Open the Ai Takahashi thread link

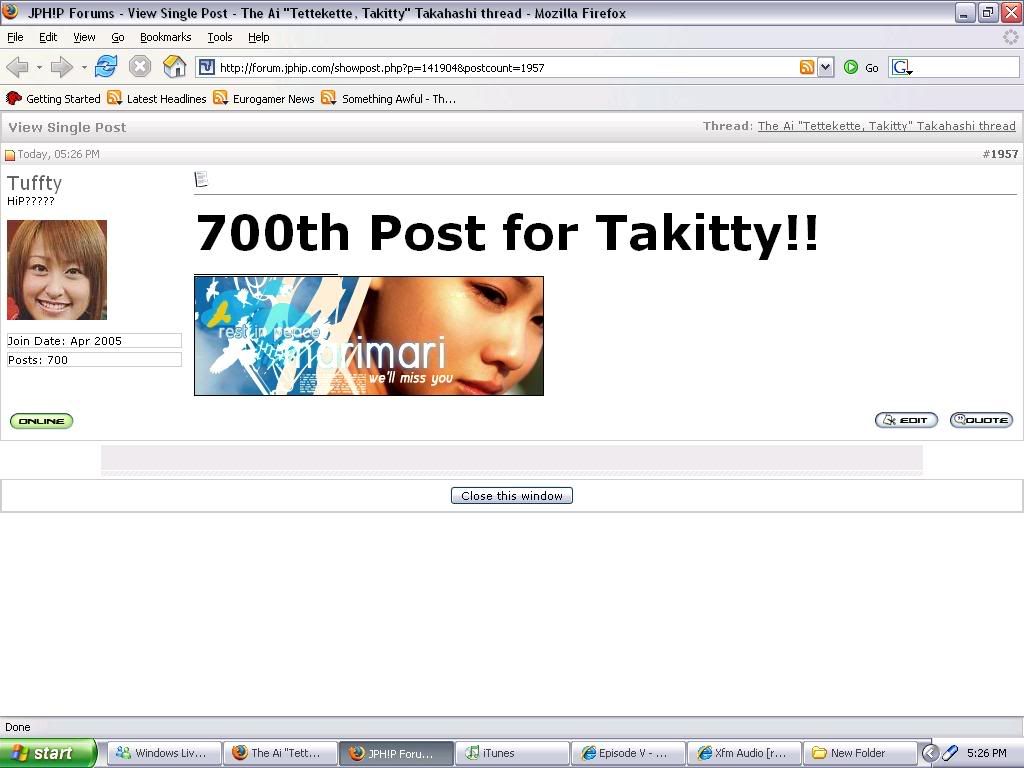(x=886, y=126)
